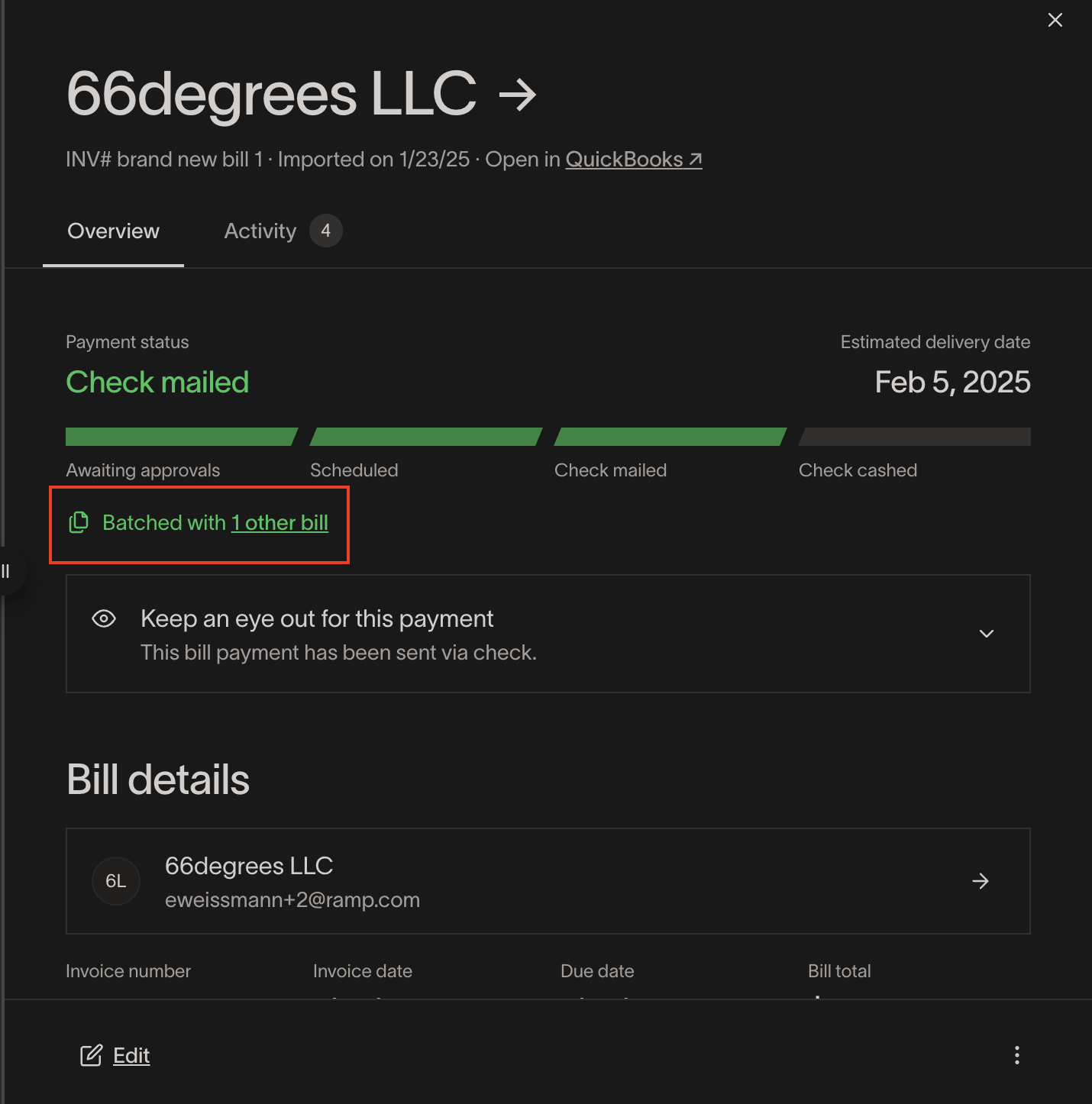Click the Bill details heading
Viewport: 1092px width, 1104px height.
(x=158, y=780)
